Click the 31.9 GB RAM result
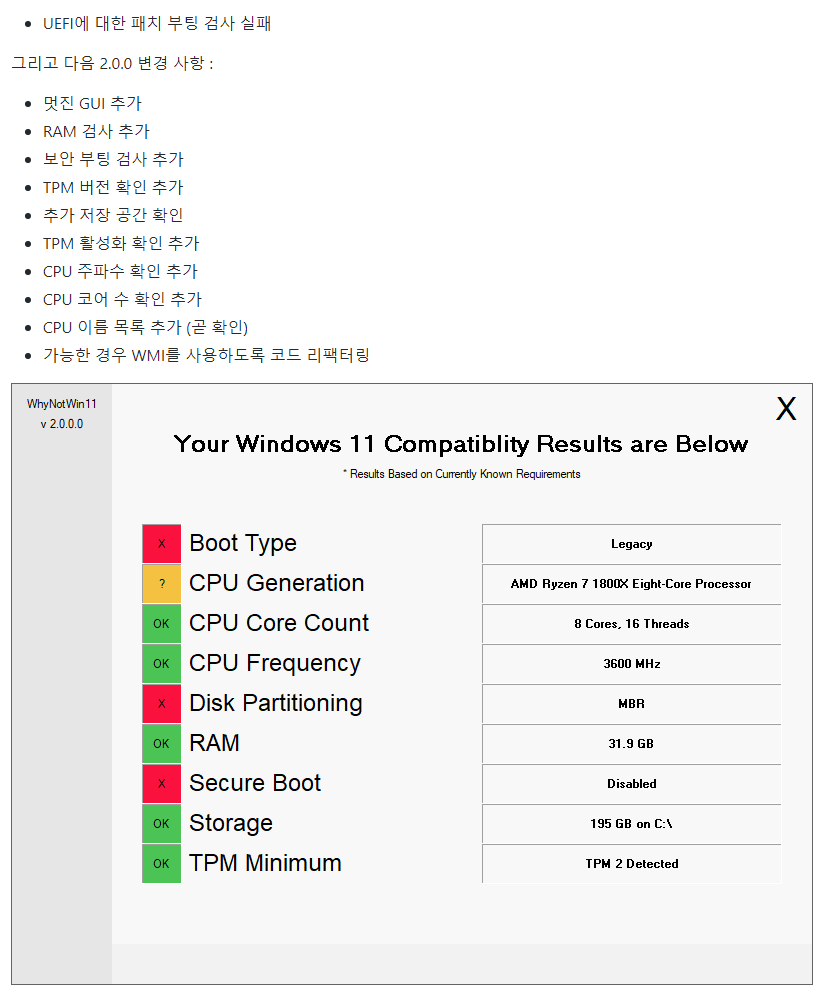This screenshot has width=831, height=1001. click(632, 744)
